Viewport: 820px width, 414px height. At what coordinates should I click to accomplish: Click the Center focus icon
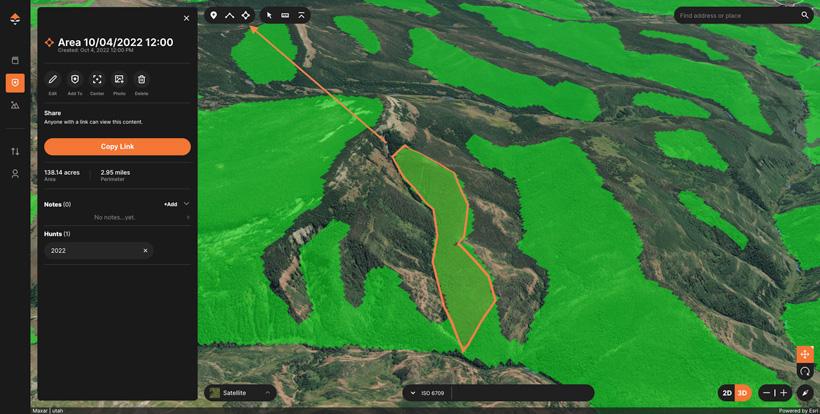point(97,79)
